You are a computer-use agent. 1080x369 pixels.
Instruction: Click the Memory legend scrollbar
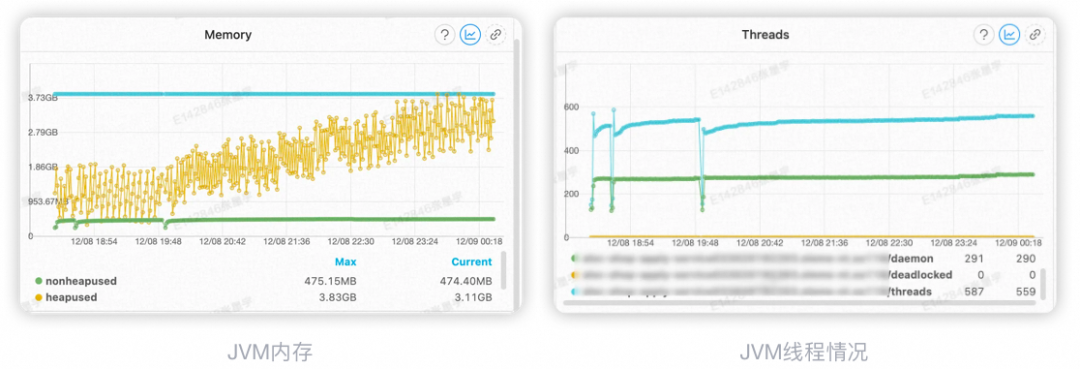(x=504, y=270)
